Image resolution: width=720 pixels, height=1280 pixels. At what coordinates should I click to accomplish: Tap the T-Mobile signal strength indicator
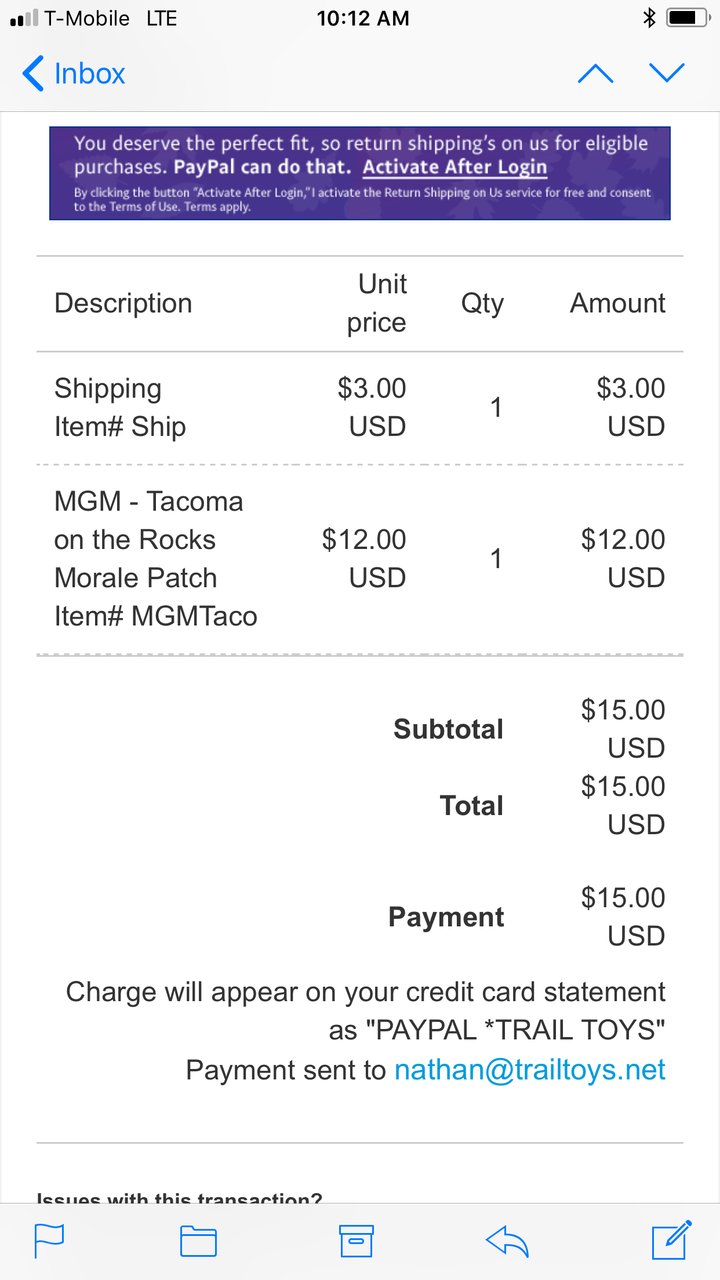pyautogui.click(x=23, y=18)
